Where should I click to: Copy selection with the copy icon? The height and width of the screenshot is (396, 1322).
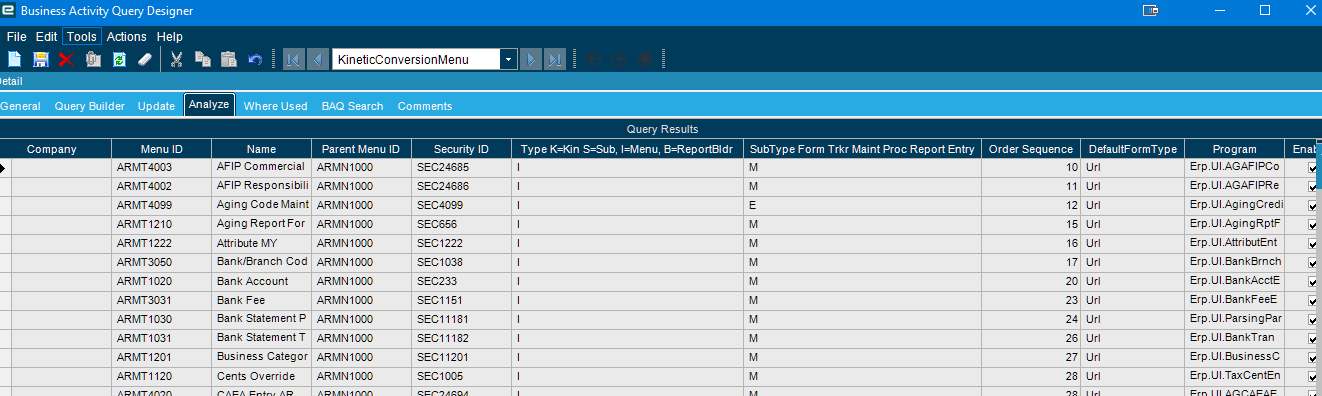203,60
